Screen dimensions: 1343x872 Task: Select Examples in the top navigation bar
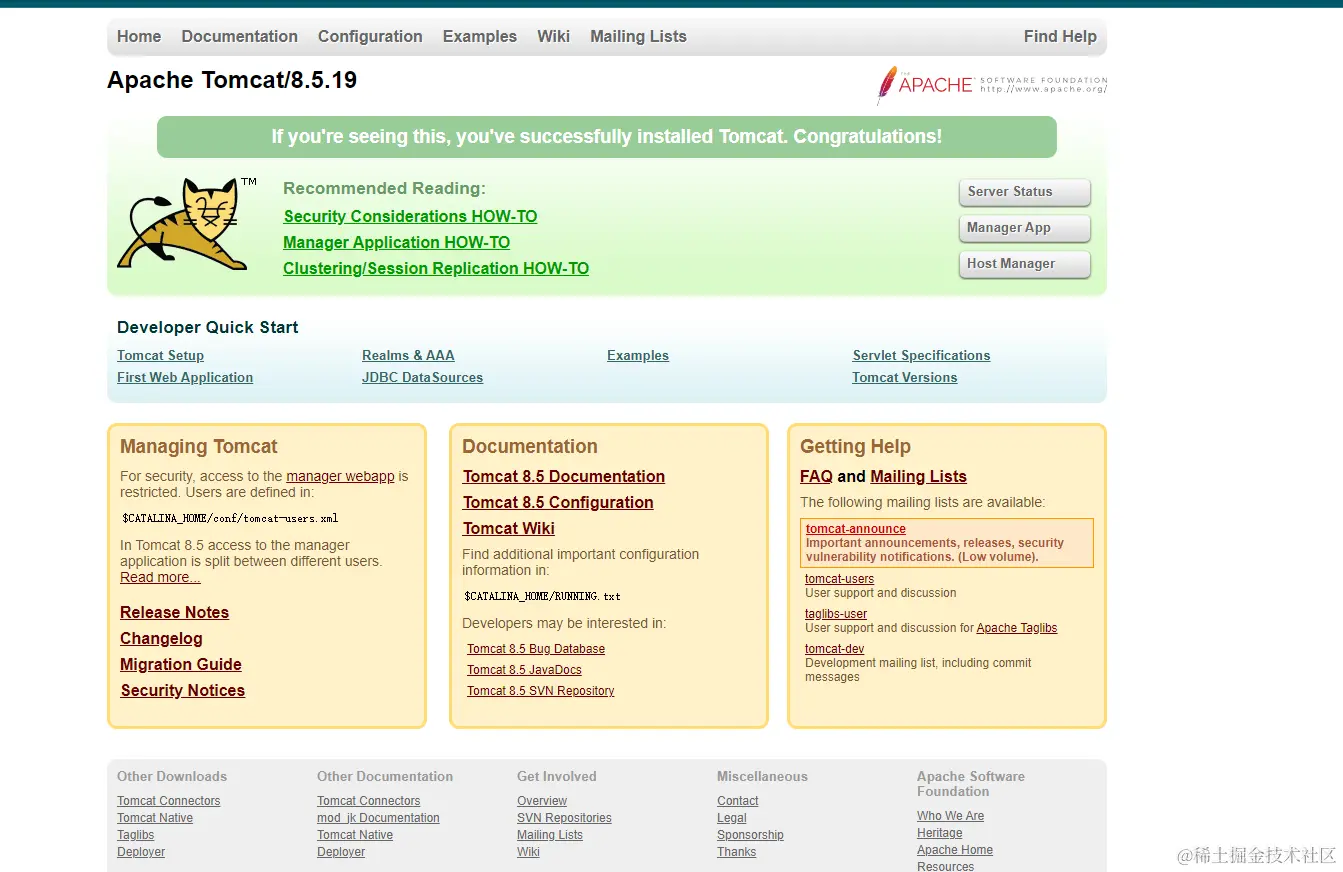(480, 36)
